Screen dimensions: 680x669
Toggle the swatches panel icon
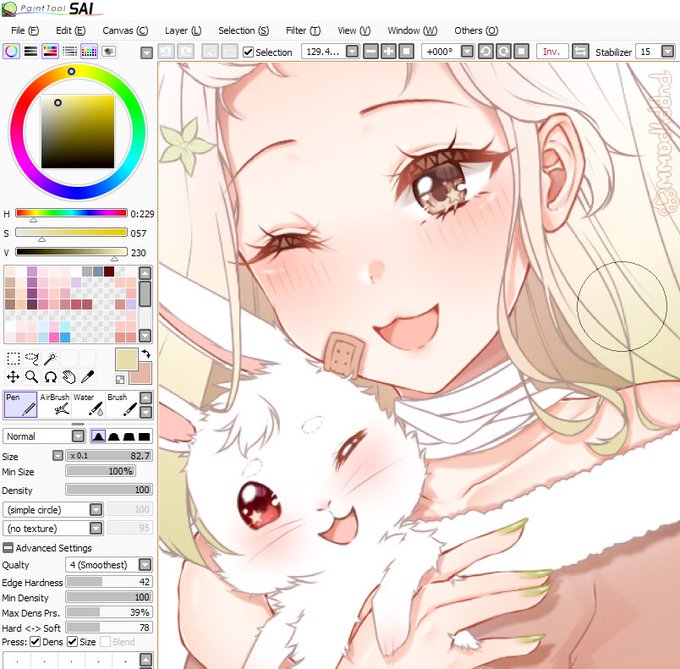[89, 52]
